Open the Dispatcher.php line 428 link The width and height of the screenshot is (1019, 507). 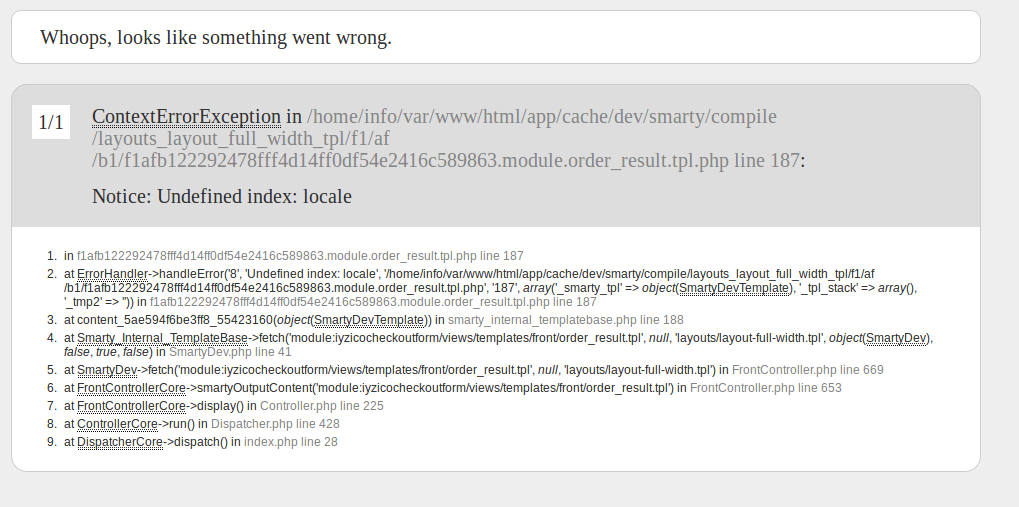point(276,424)
